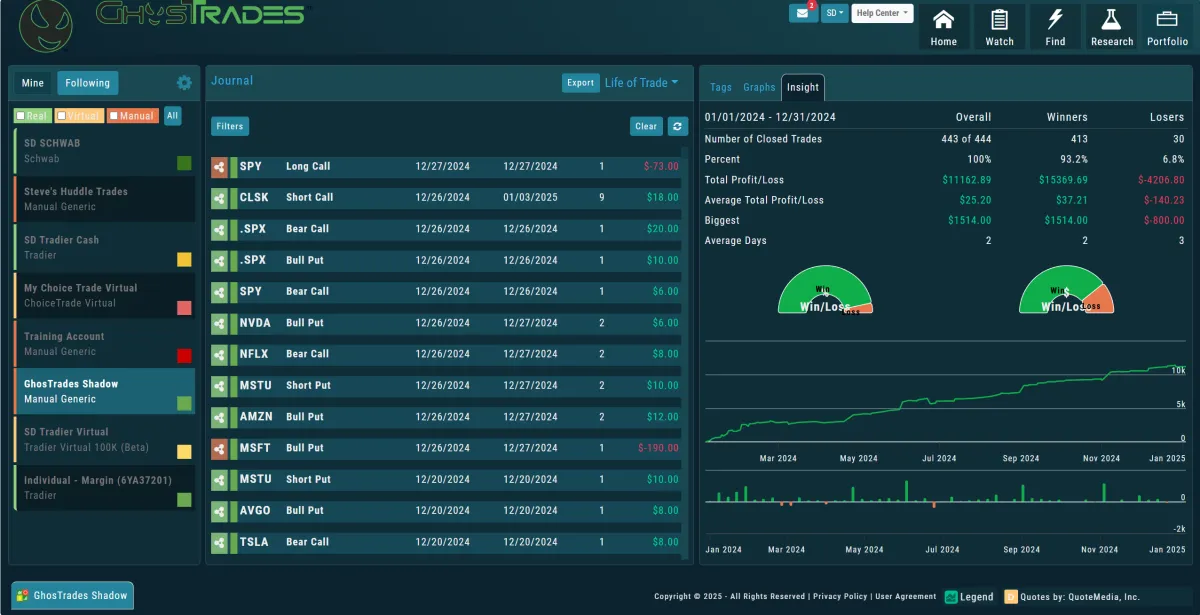
Task: Open the Help Center dropdown
Action: [882, 13]
